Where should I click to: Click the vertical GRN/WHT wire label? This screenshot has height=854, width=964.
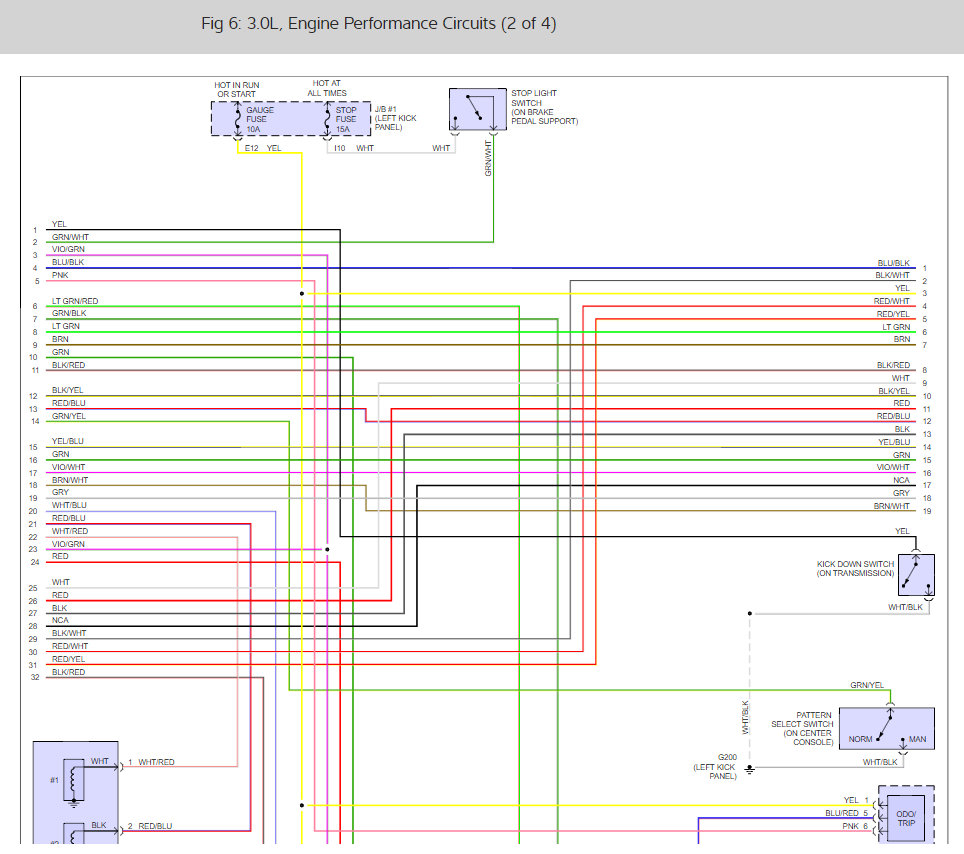(488, 158)
